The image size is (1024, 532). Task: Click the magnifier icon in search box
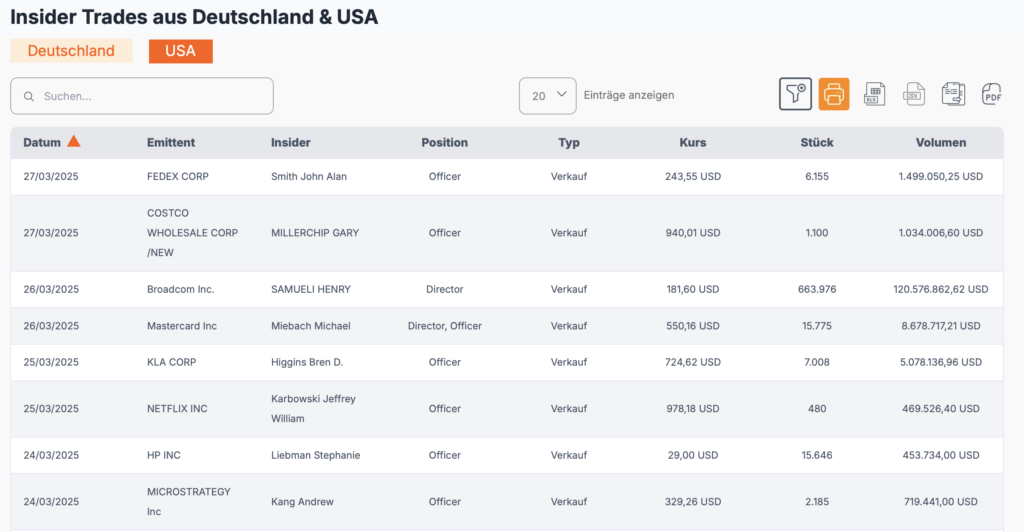30,97
